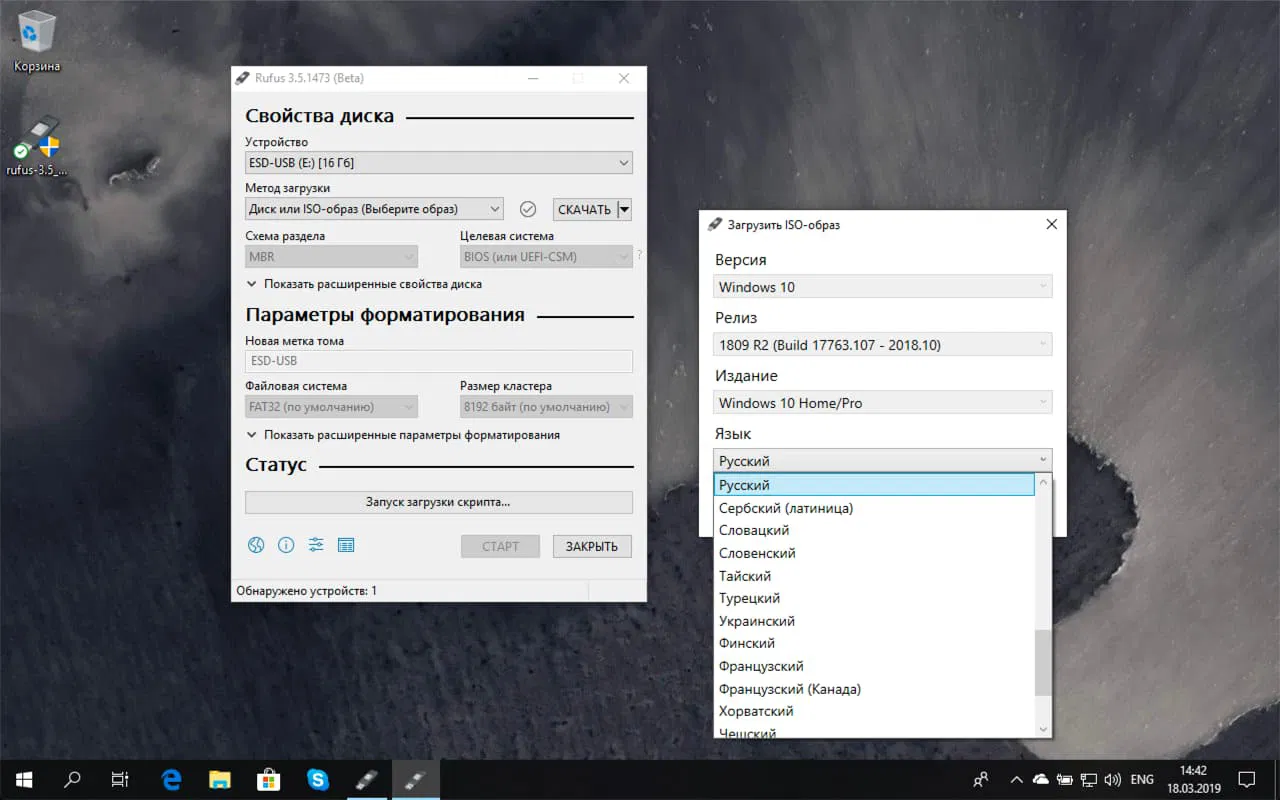Screen dimensions: 1280x800
Task: Open the arrow next to СКАЧАТЬ button
Action: [x=625, y=209]
